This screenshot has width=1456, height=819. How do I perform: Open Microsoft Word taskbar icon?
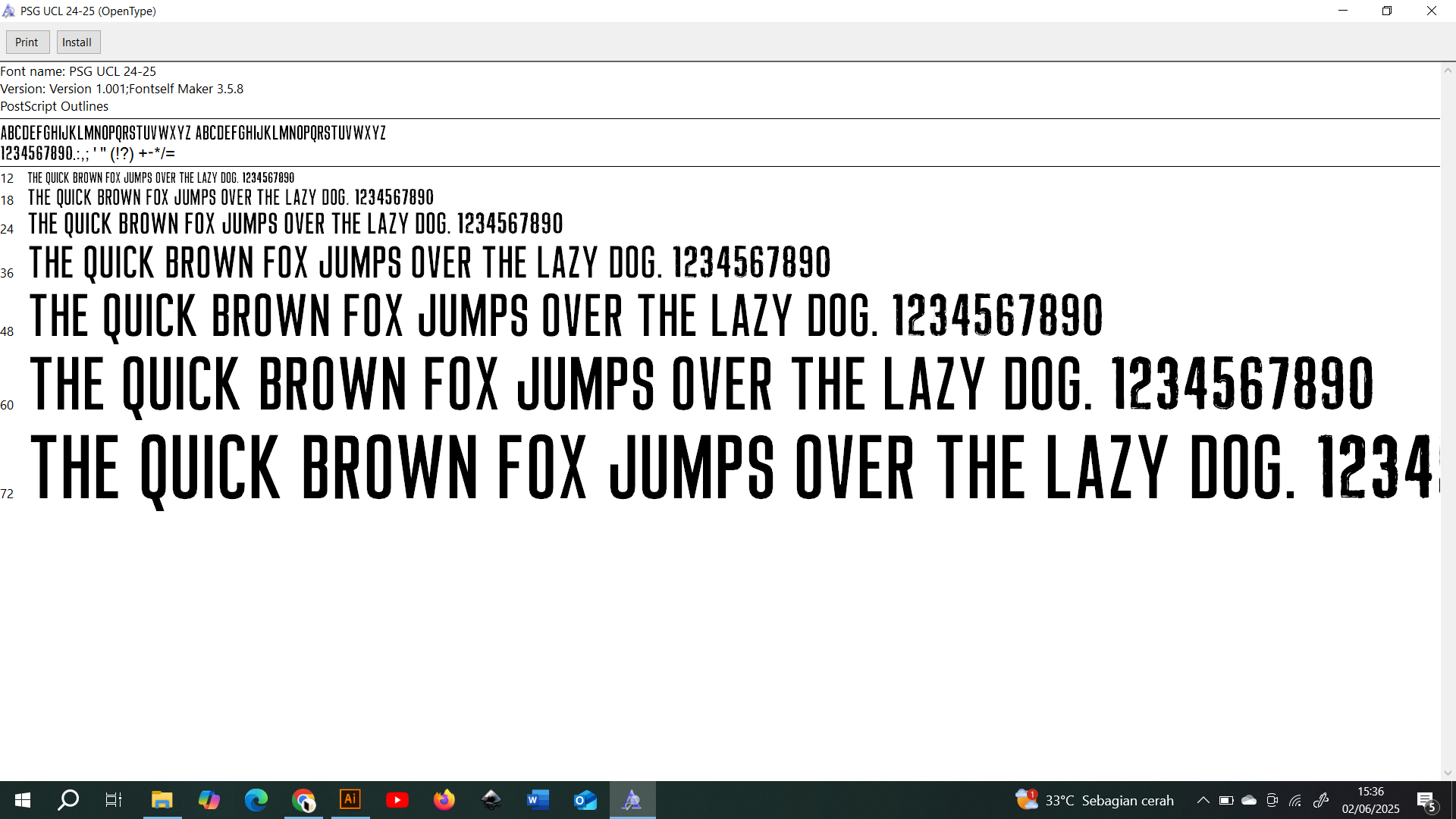(x=538, y=800)
